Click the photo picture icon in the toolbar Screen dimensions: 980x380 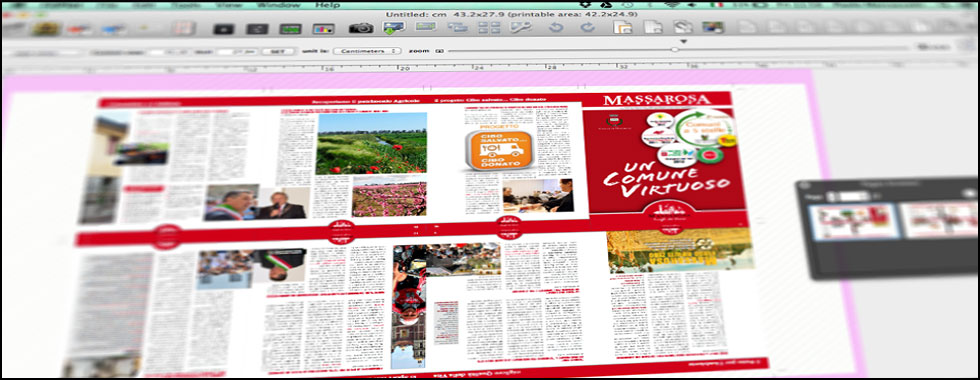(712, 27)
